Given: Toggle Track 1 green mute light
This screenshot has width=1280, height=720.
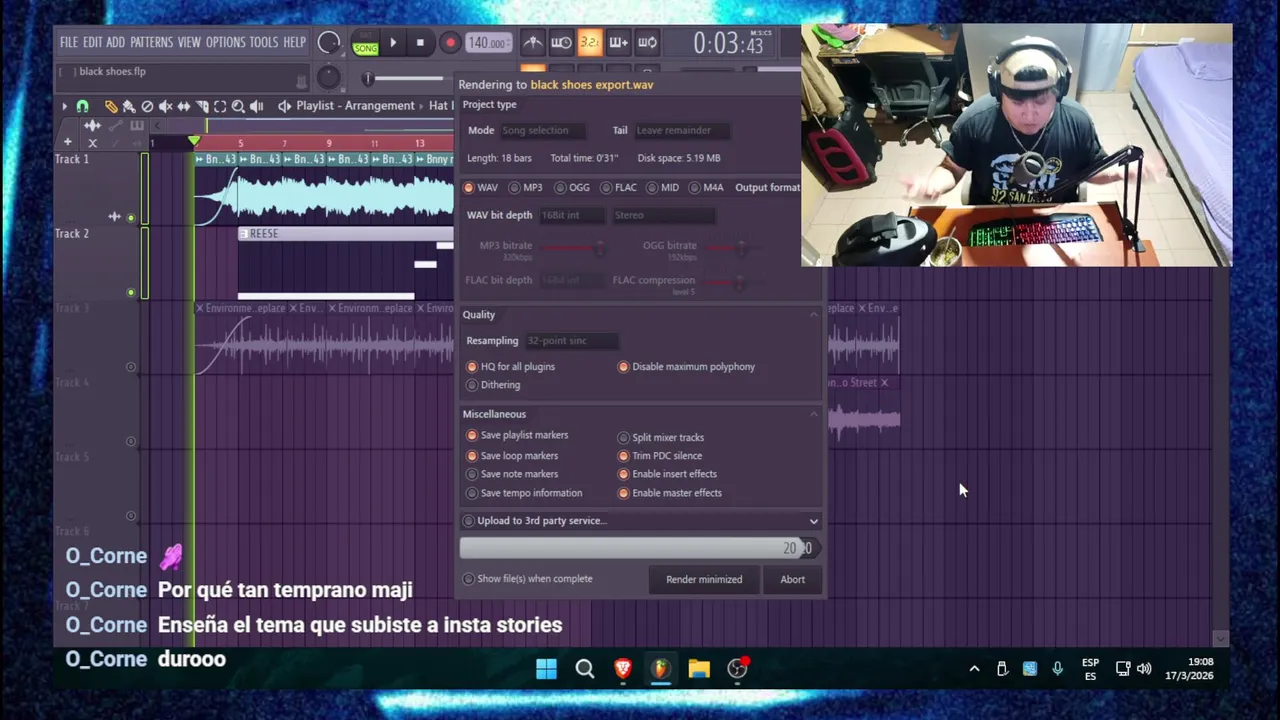Looking at the screenshot, I should tap(130, 218).
